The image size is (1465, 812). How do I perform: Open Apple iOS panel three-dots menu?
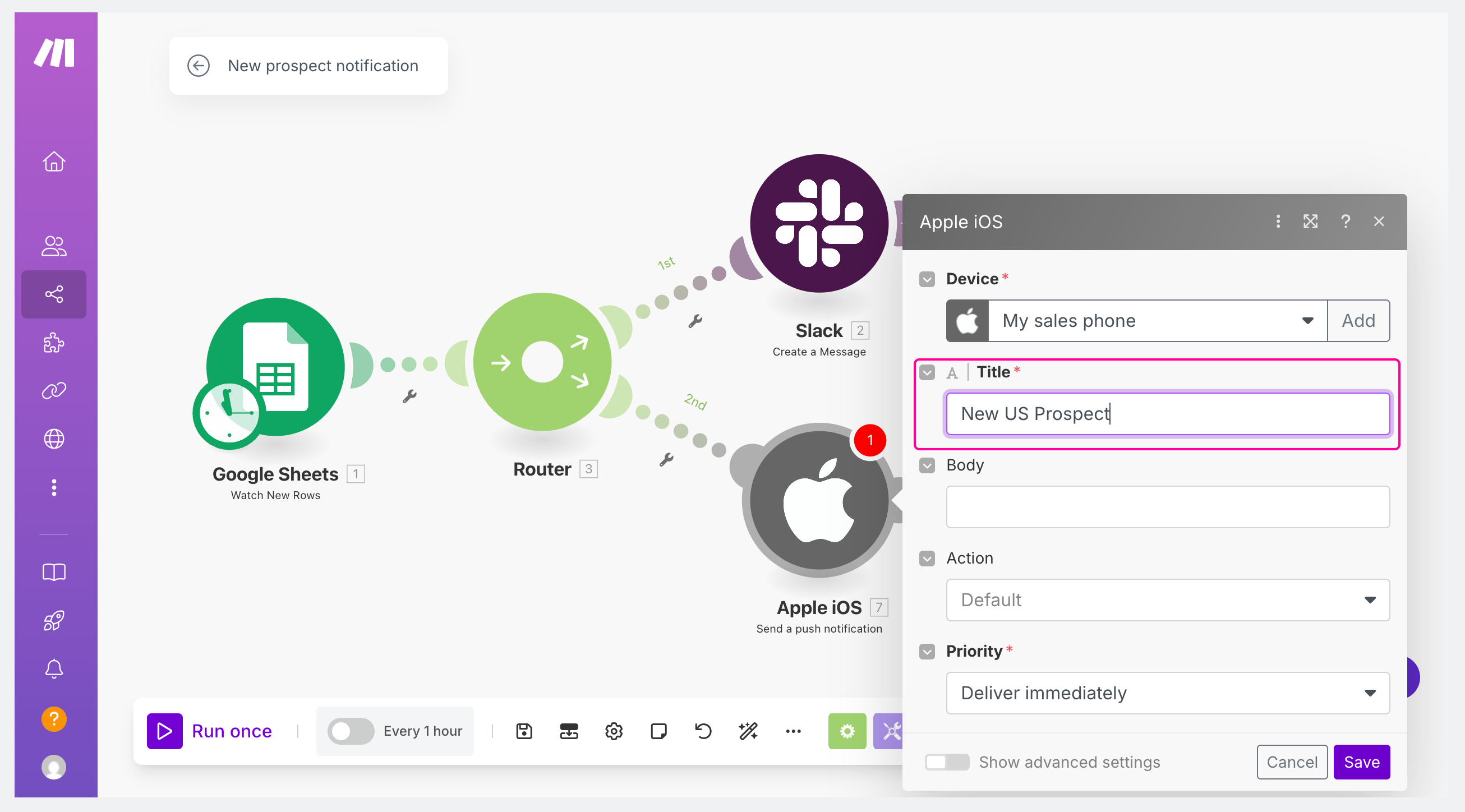click(x=1278, y=221)
